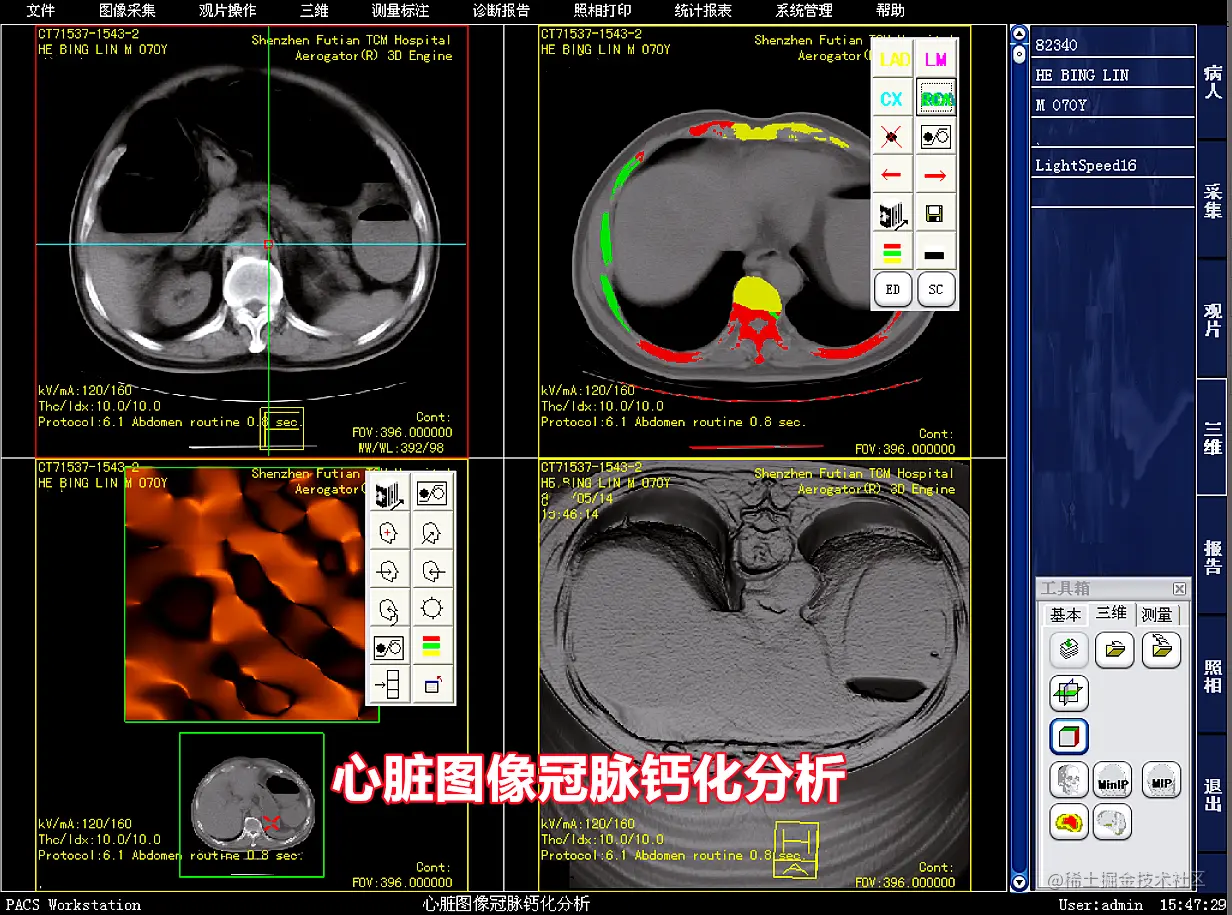Select the MIP tool in the toolbox
Viewport: 1232px width, 915px height.
pyautogui.click(x=1161, y=781)
